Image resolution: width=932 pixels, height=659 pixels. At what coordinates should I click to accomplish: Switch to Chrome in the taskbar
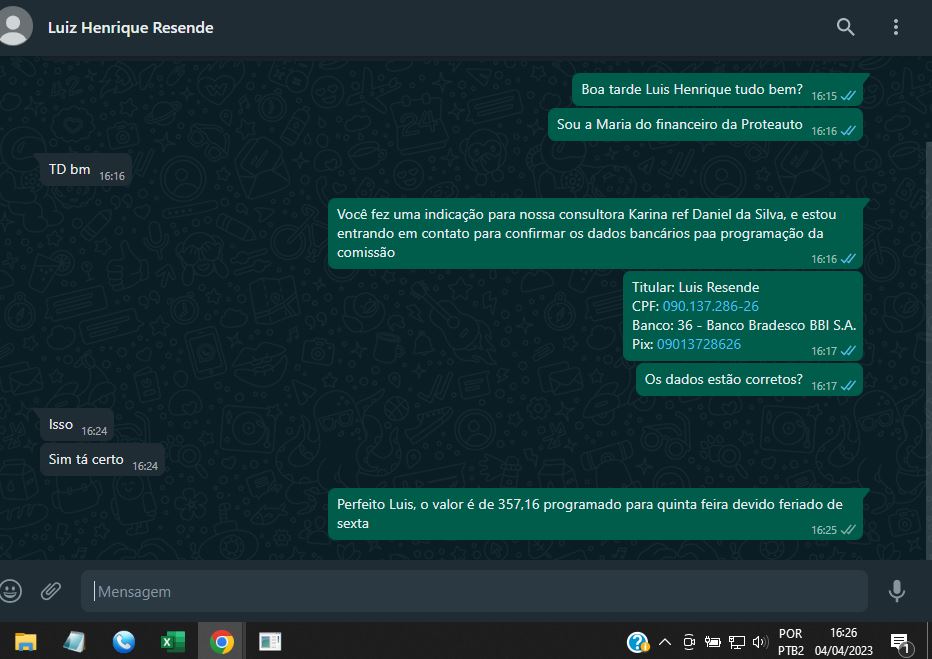[222, 641]
